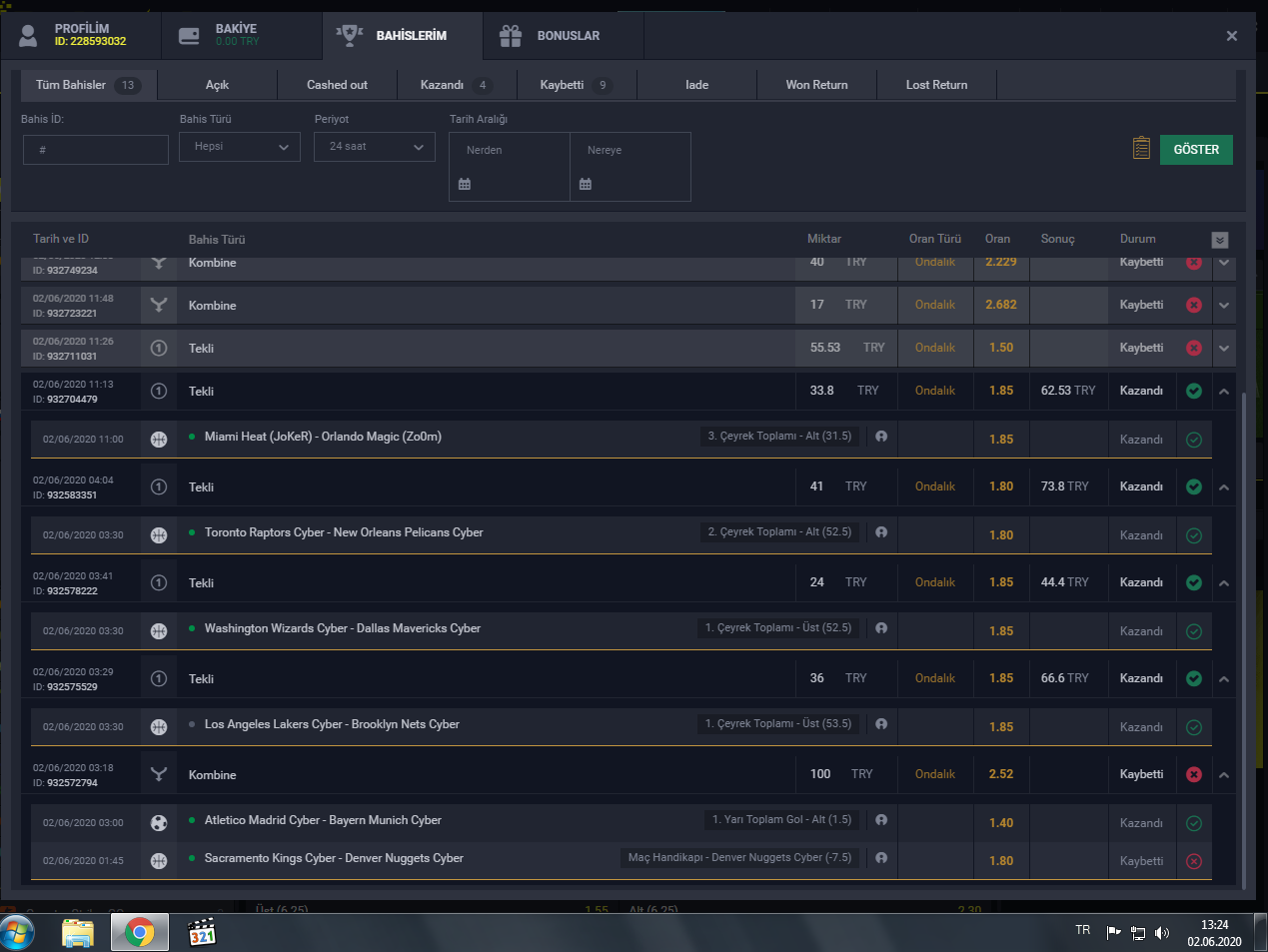Click the GÖSTER button
Viewport: 1268px width, 952px height.
click(x=1196, y=150)
